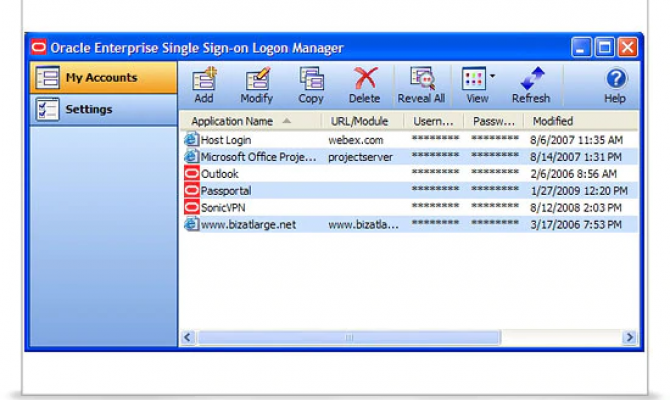This screenshot has height=400, width=670.
Task: Click the horizontal scrollbar left arrow
Action: coord(188,338)
